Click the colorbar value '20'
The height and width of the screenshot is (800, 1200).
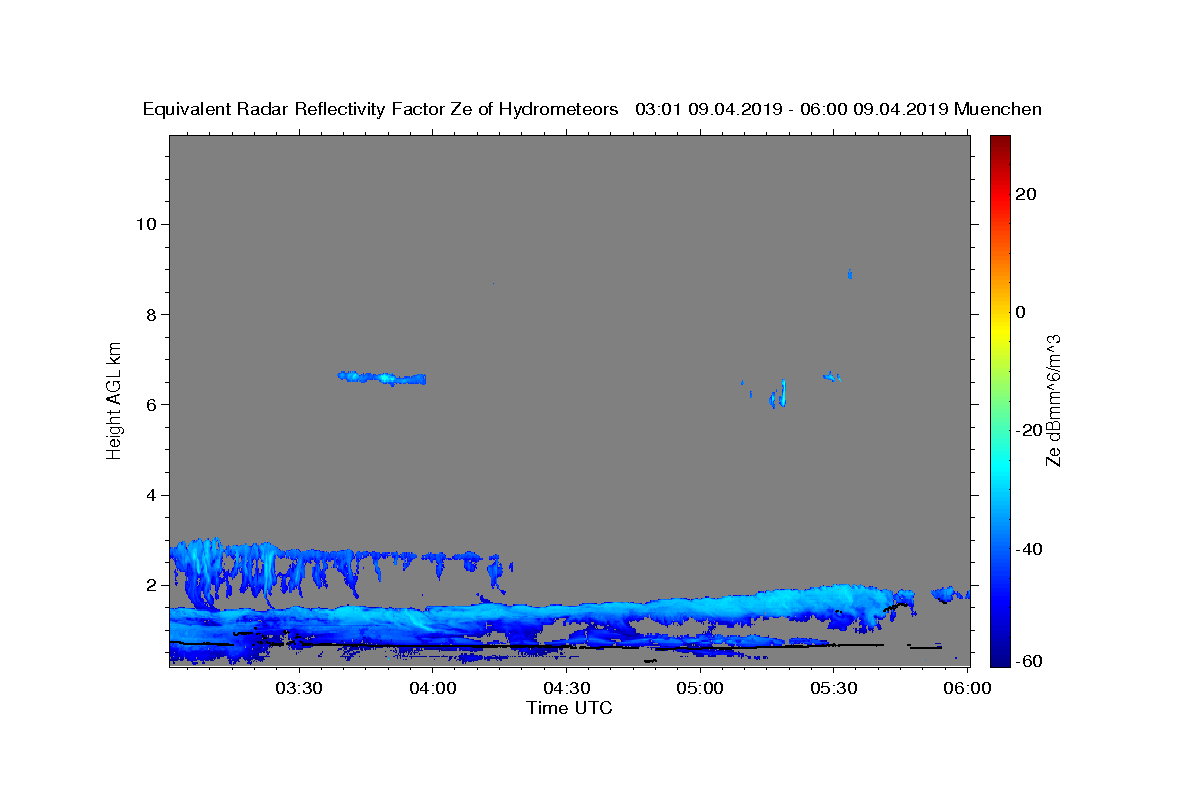click(x=1027, y=194)
